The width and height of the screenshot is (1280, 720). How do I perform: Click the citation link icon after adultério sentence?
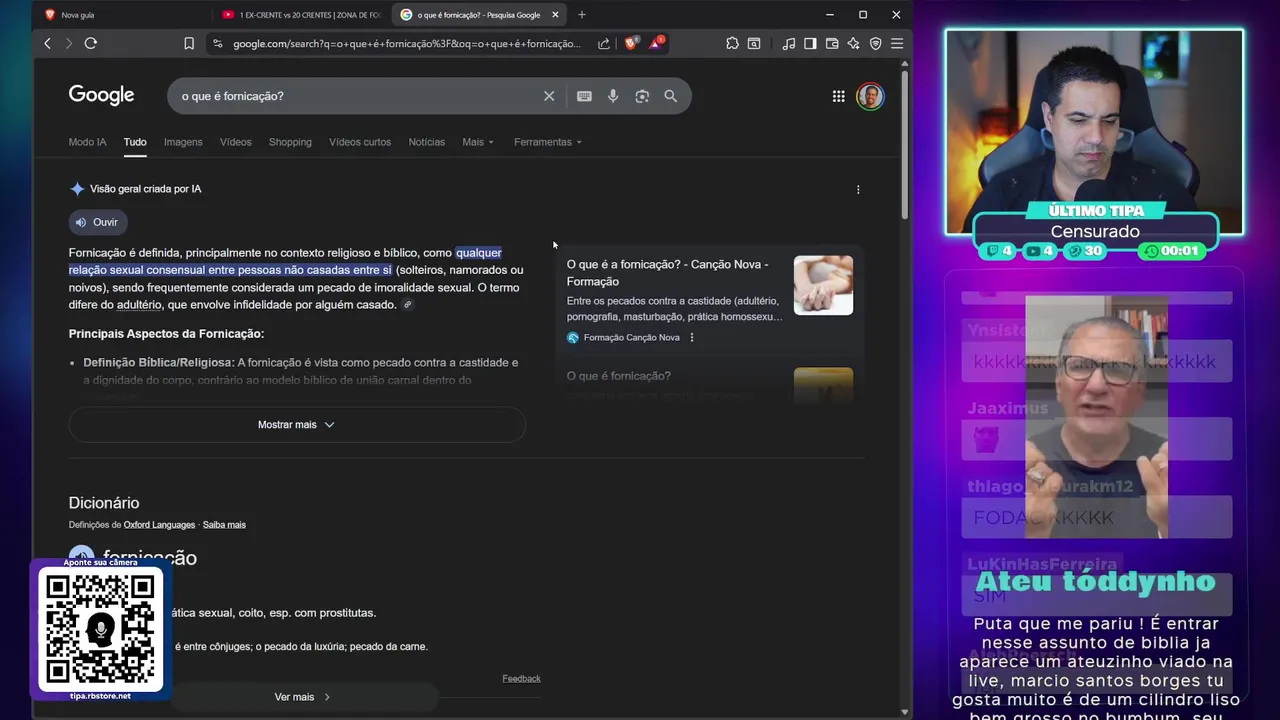pyautogui.click(x=407, y=305)
